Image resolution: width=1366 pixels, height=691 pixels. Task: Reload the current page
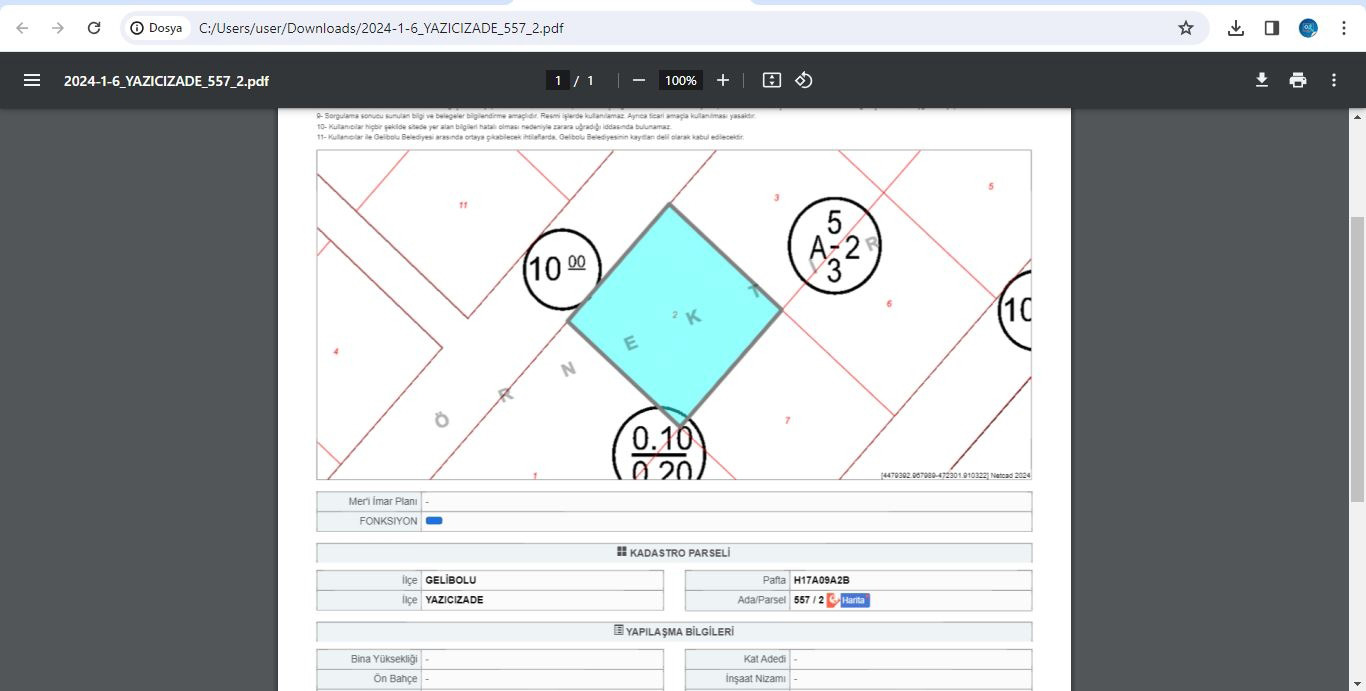[94, 28]
